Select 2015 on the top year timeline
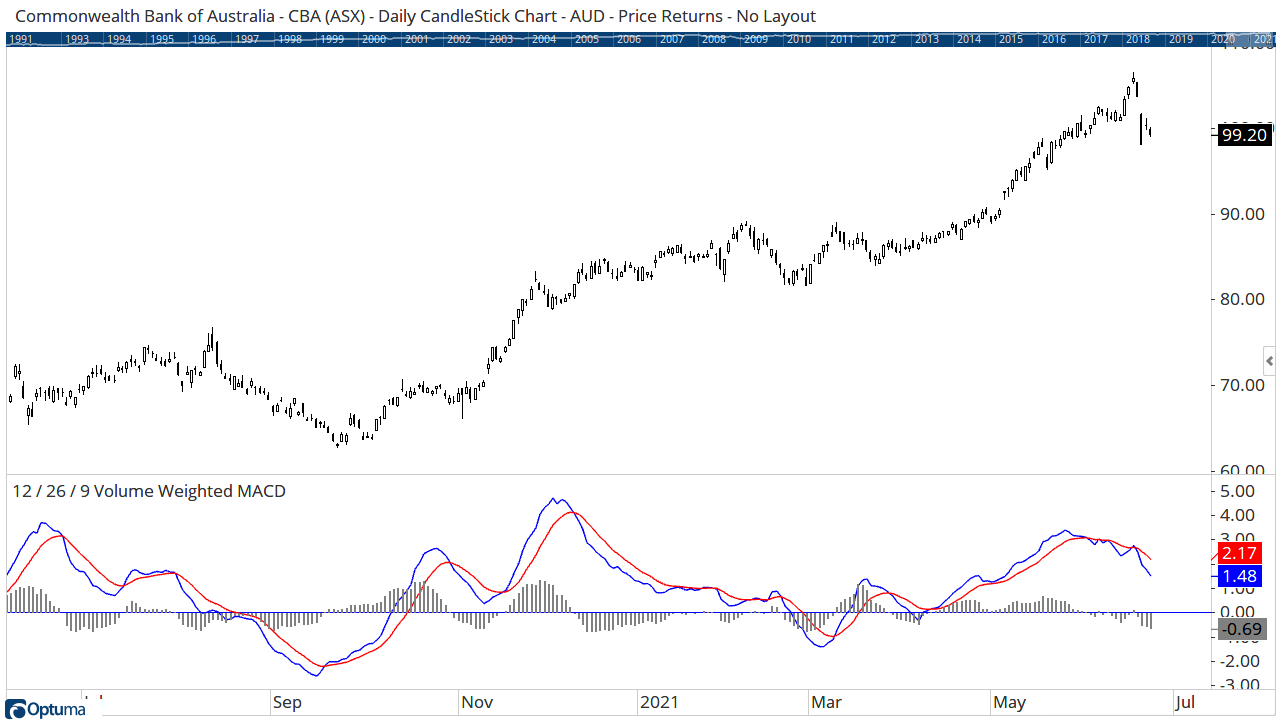The height and width of the screenshot is (723, 1282). click(1011, 39)
